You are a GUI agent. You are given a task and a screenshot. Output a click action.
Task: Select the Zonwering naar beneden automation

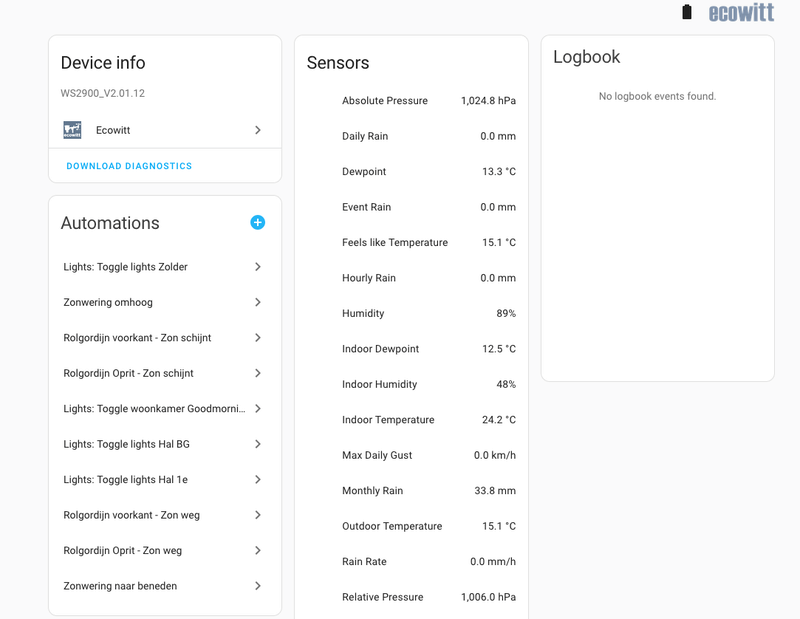tap(120, 586)
